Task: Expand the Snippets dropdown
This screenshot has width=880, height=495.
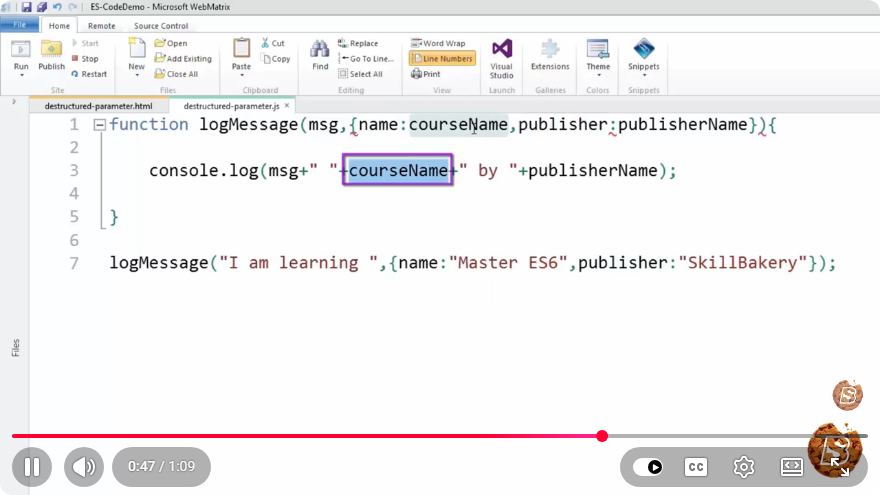Action: click(x=644, y=75)
